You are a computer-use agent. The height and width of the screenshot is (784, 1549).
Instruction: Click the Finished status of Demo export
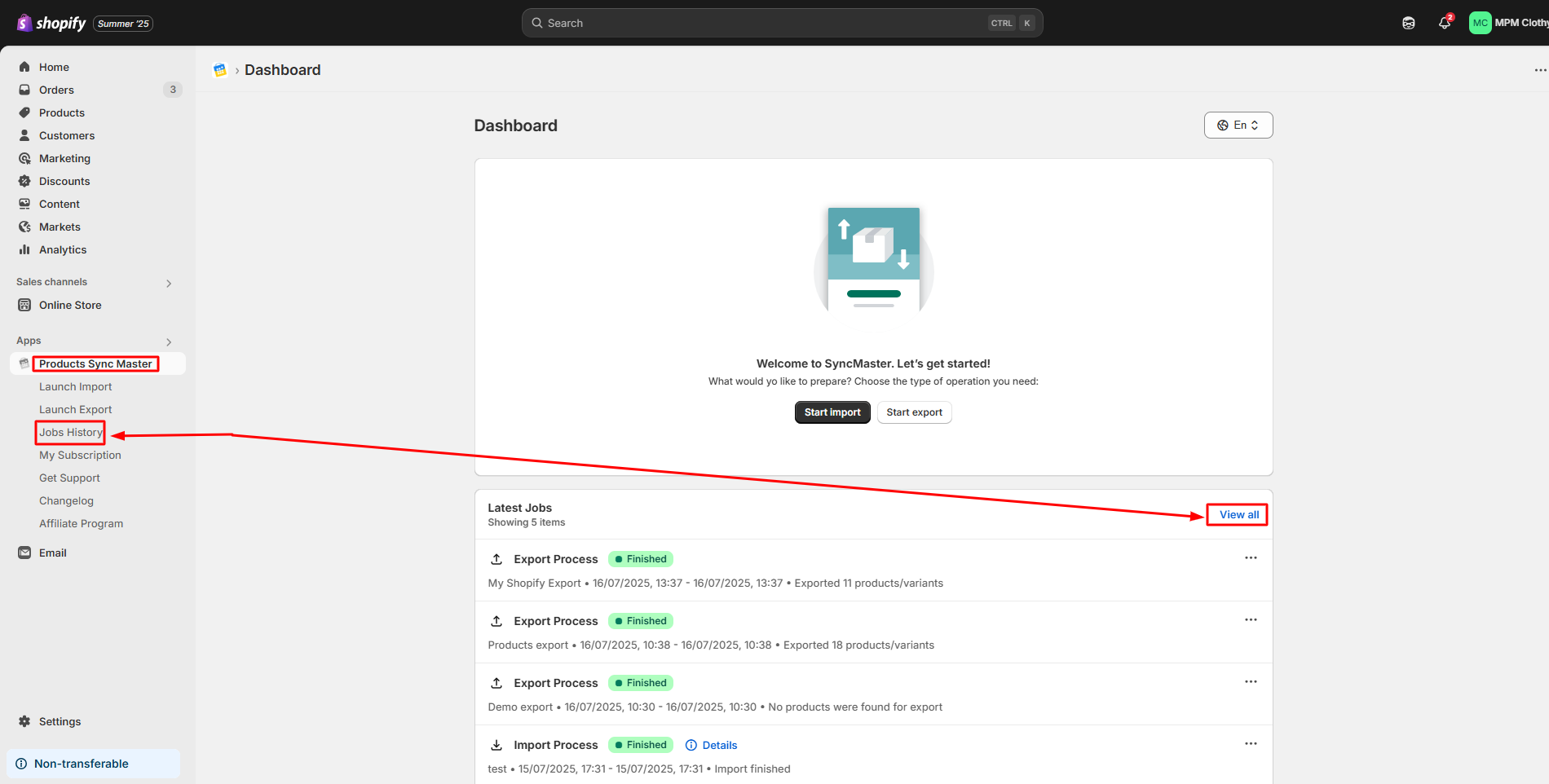pyautogui.click(x=641, y=683)
